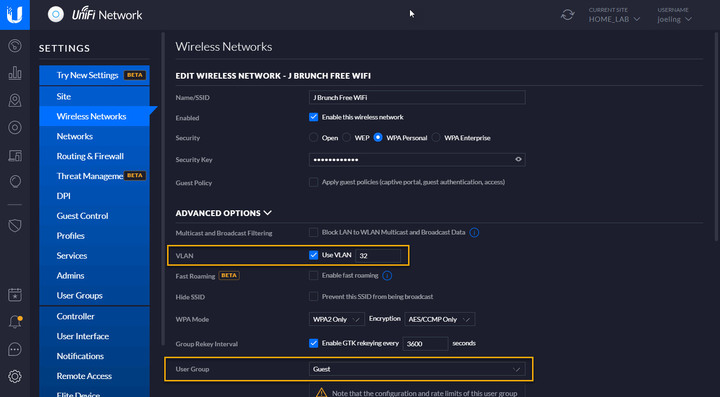Open the User Group dropdown
Viewport: 720px width, 397px height.
(417, 369)
